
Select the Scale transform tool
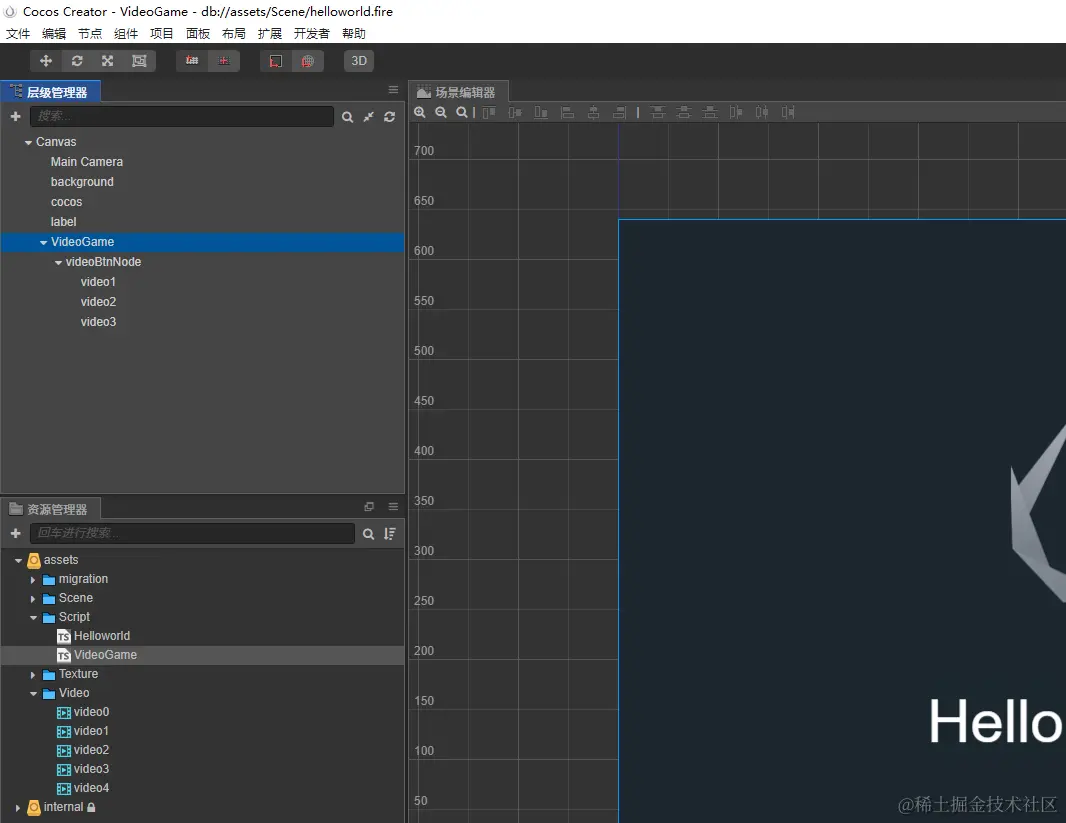pyautogui.click(x=107, y=61)
